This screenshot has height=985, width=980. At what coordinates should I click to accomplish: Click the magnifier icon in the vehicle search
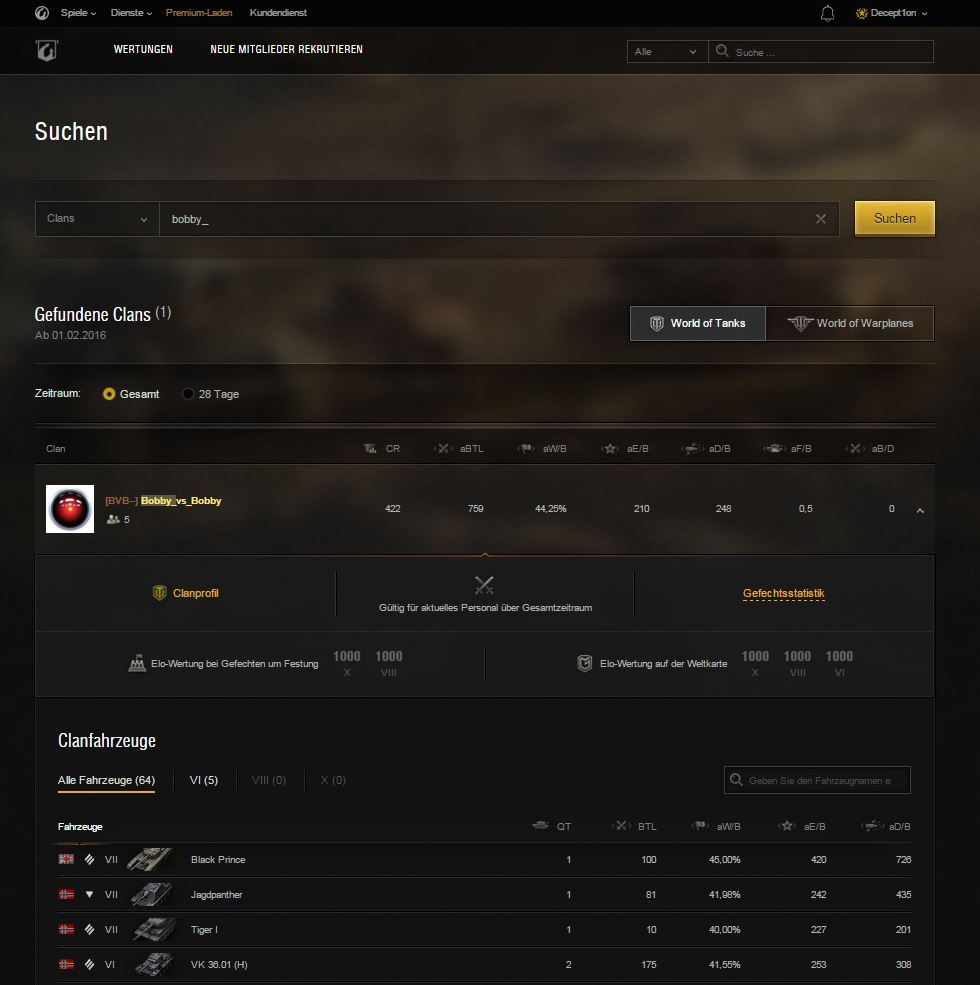736,780
